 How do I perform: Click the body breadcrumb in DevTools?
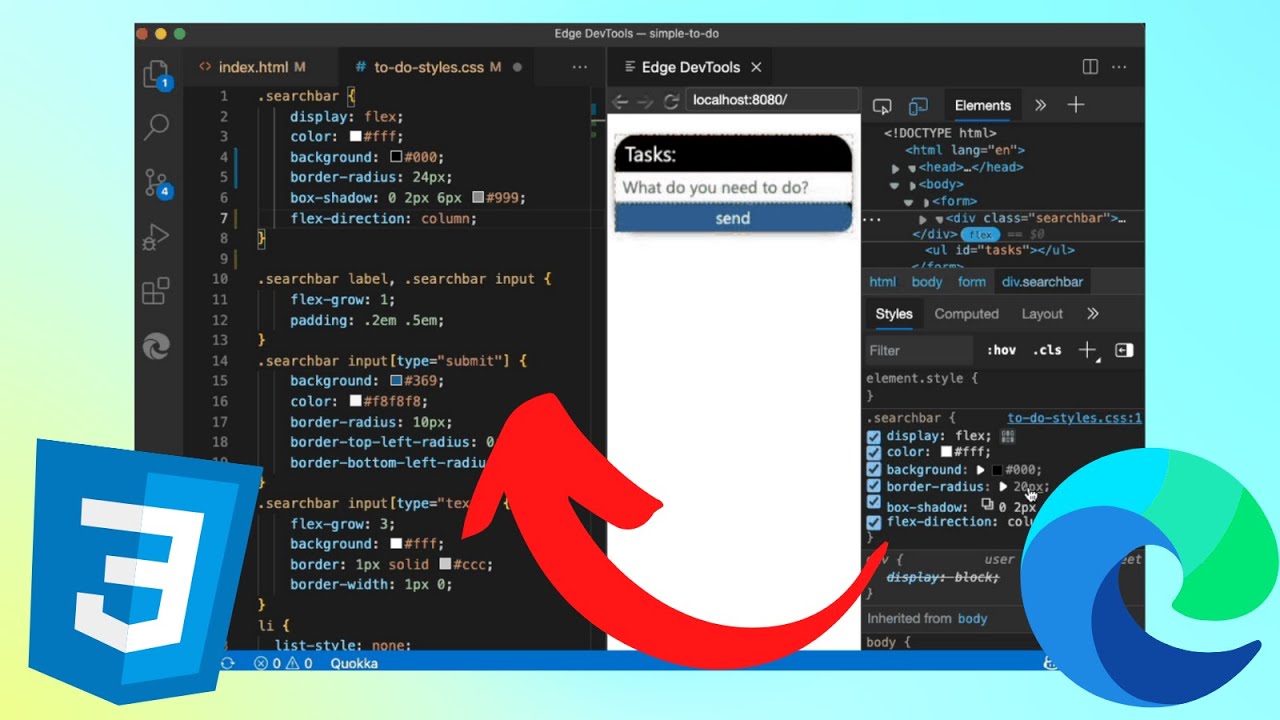click(927, 282)
